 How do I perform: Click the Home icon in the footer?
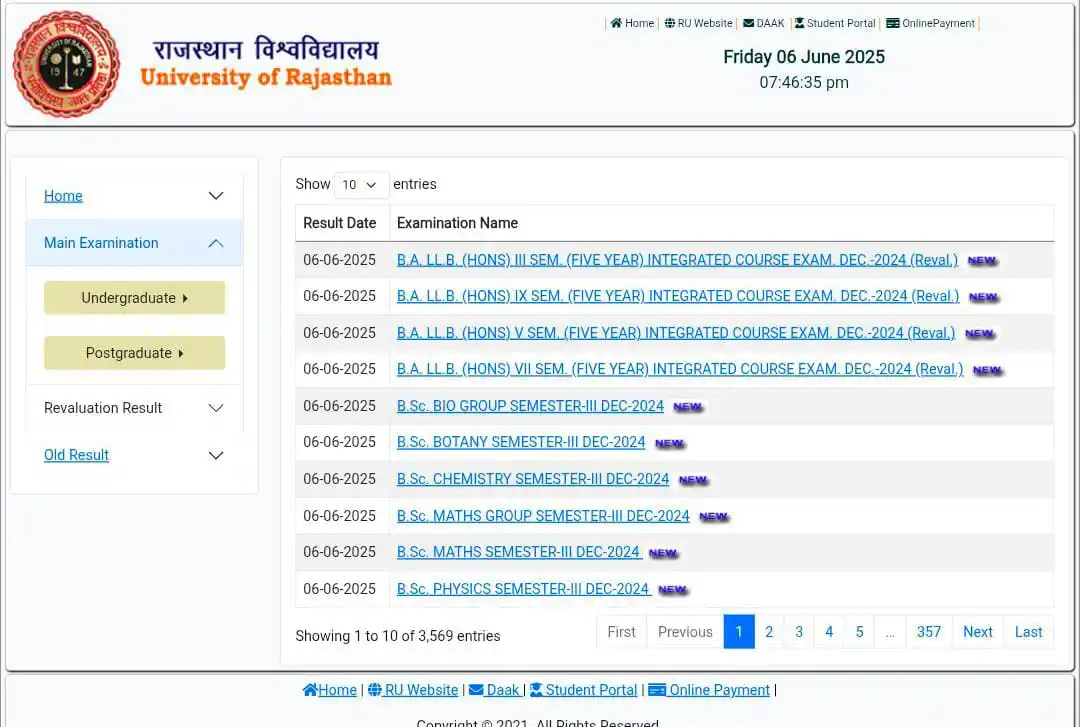(310, 689)
